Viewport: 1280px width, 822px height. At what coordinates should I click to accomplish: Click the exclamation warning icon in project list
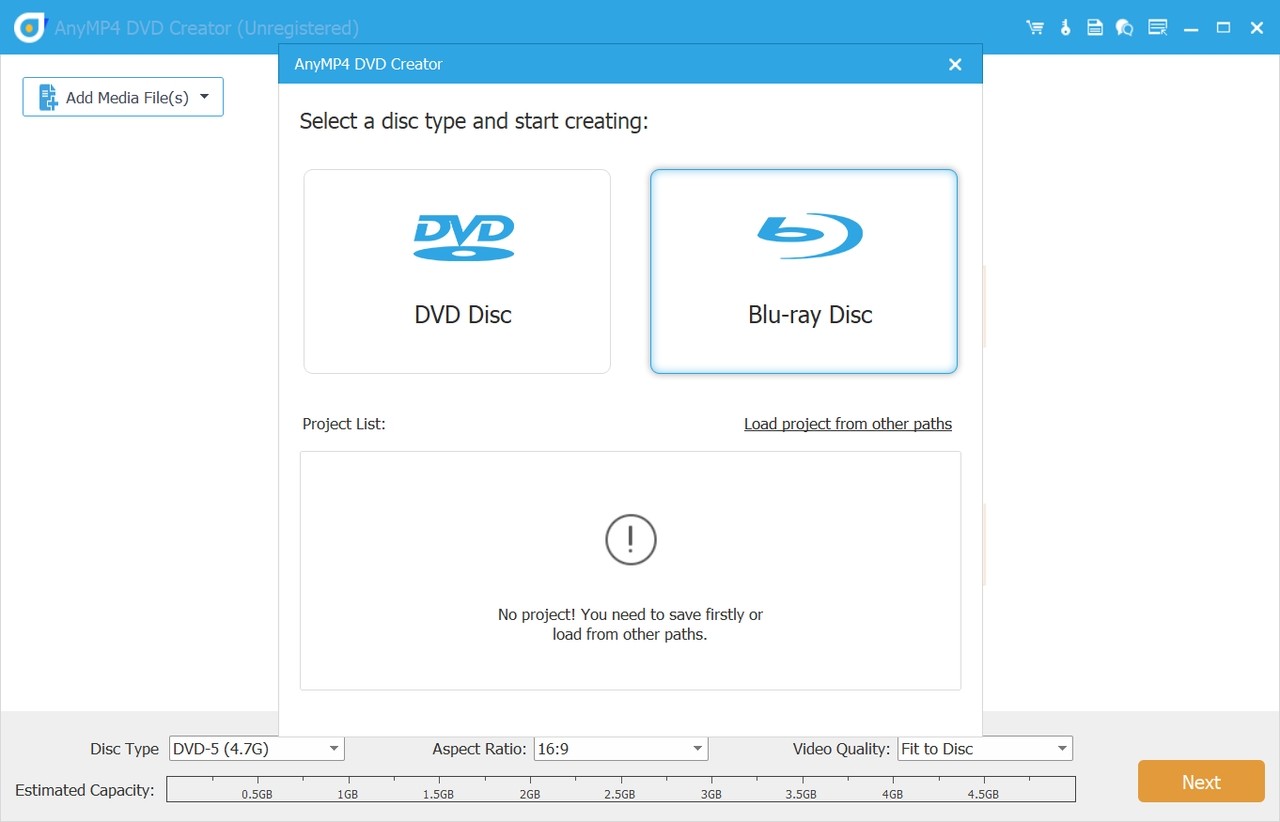pyautogui.click(x=631, y=540)
